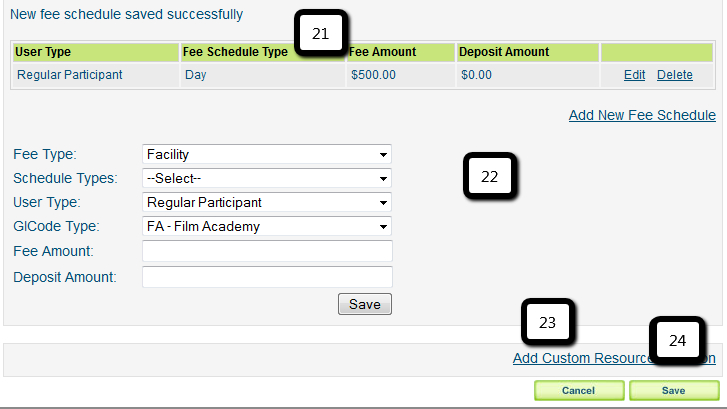Click the Edit link in the fee row
Image resolution: width=727 pixels, height=409 pixels.
point(634,75)
